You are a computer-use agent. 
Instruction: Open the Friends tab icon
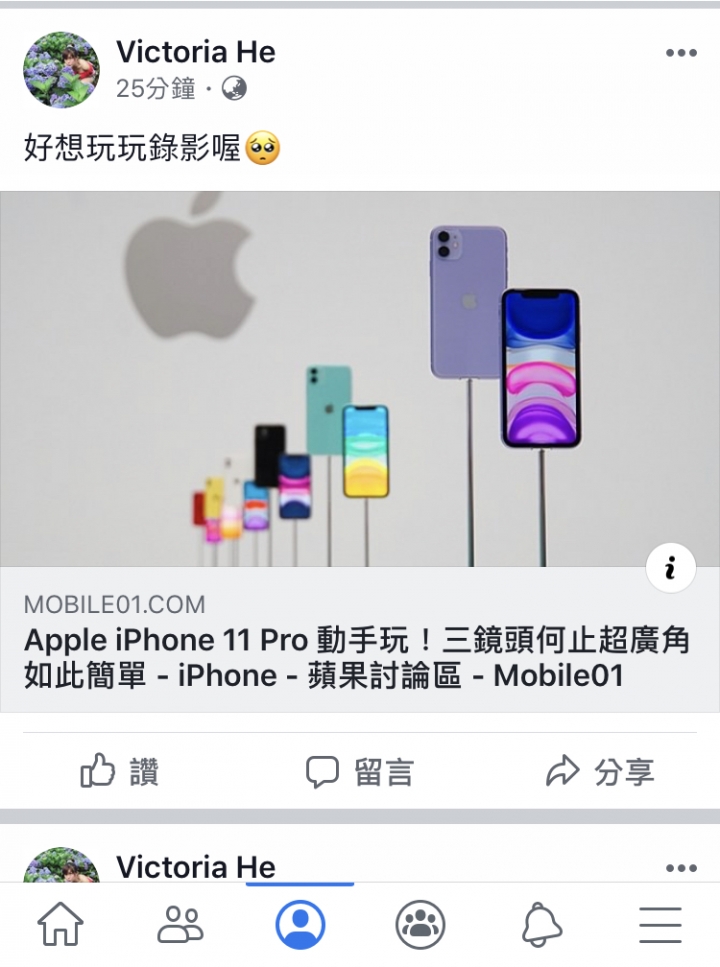[x=180, y=924]
